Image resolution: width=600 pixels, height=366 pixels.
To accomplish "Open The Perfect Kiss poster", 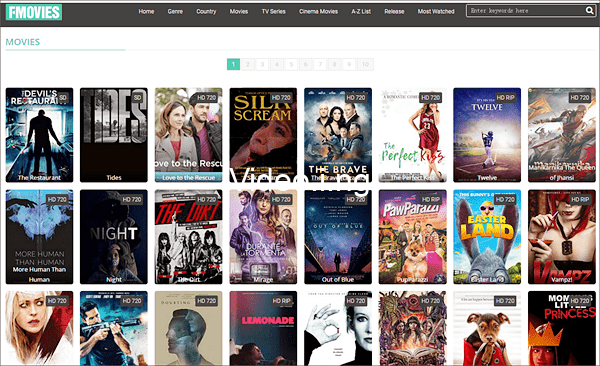I will click(x=412, y=135).
